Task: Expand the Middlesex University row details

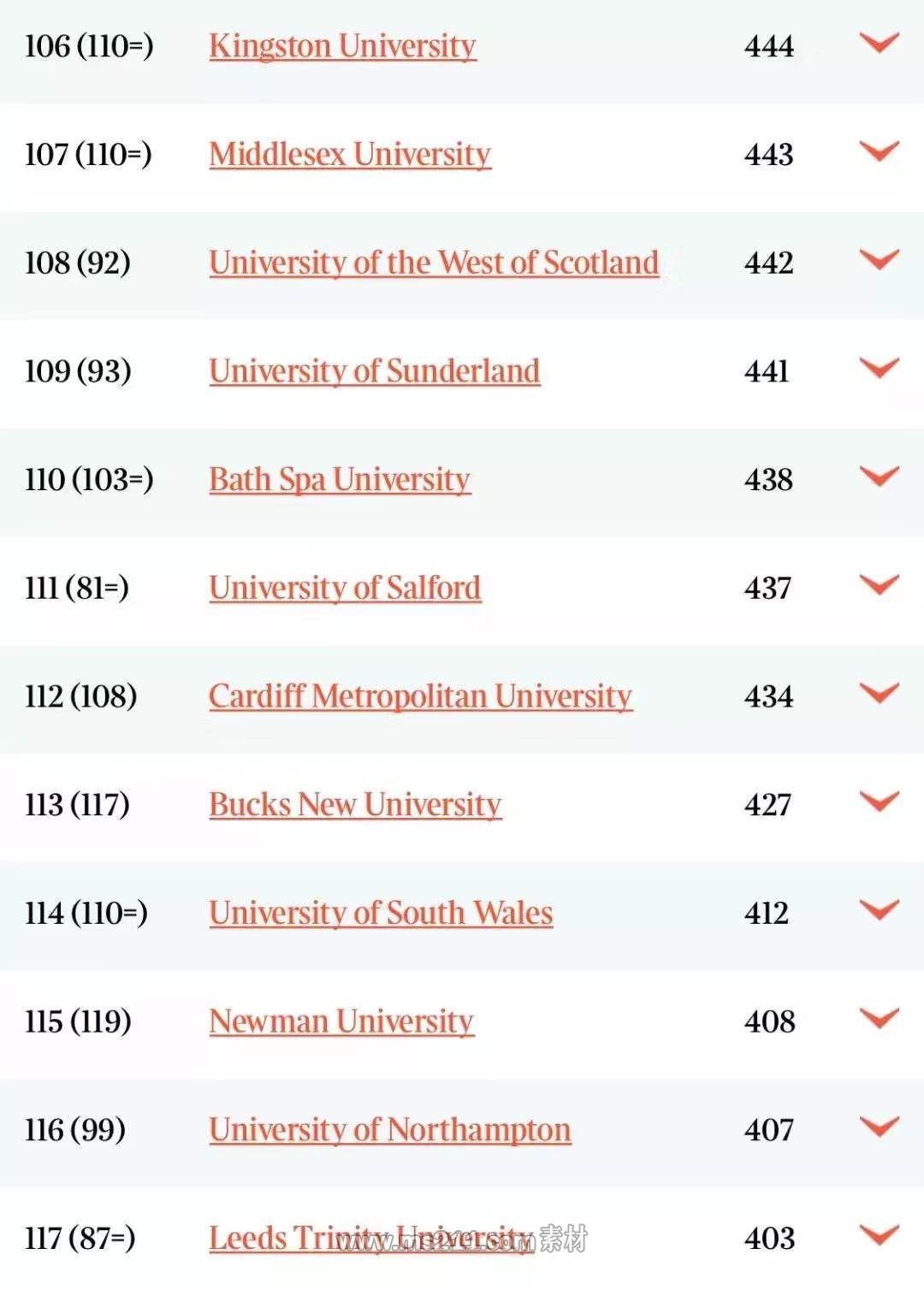Action: point(879,151)
